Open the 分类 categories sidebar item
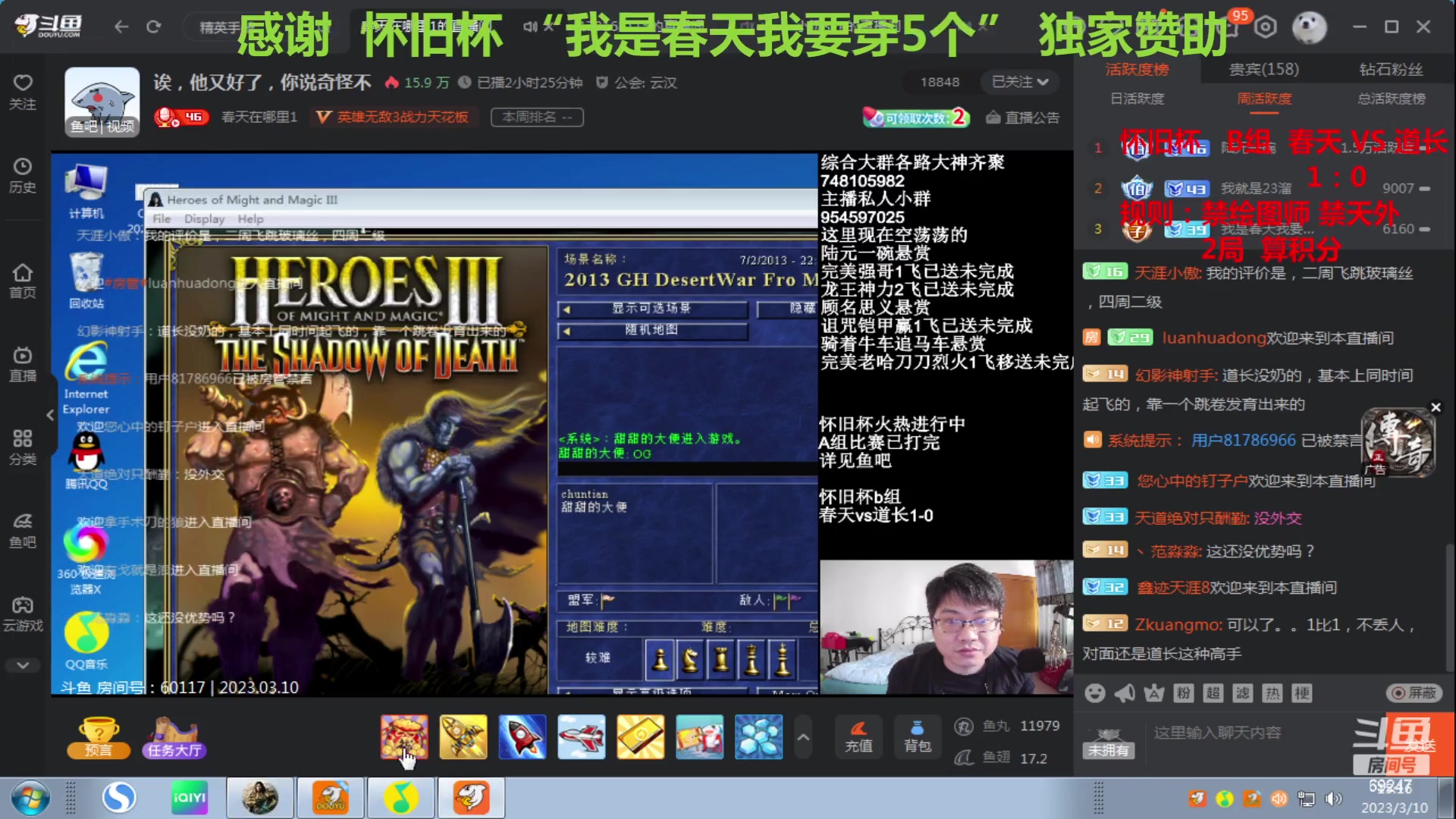1456x819 pixels. click(x=23, y=447)
